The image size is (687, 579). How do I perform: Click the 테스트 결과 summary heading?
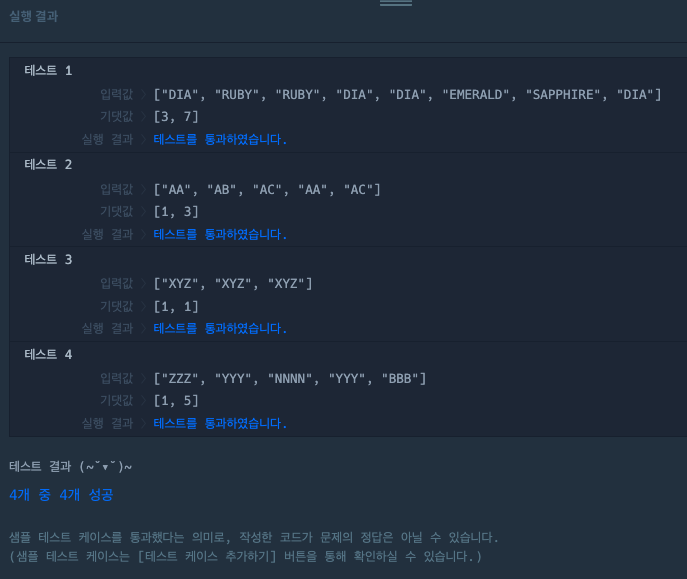(71, 467)
